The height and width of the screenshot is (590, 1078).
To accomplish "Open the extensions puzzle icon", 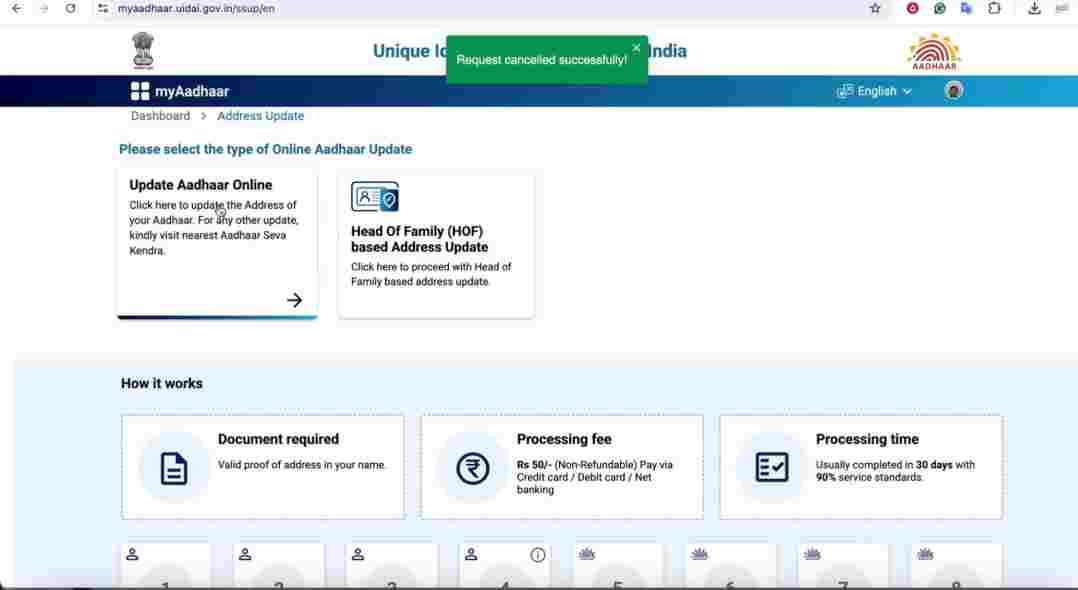I will pyautogui.click(x=993, y=9).
